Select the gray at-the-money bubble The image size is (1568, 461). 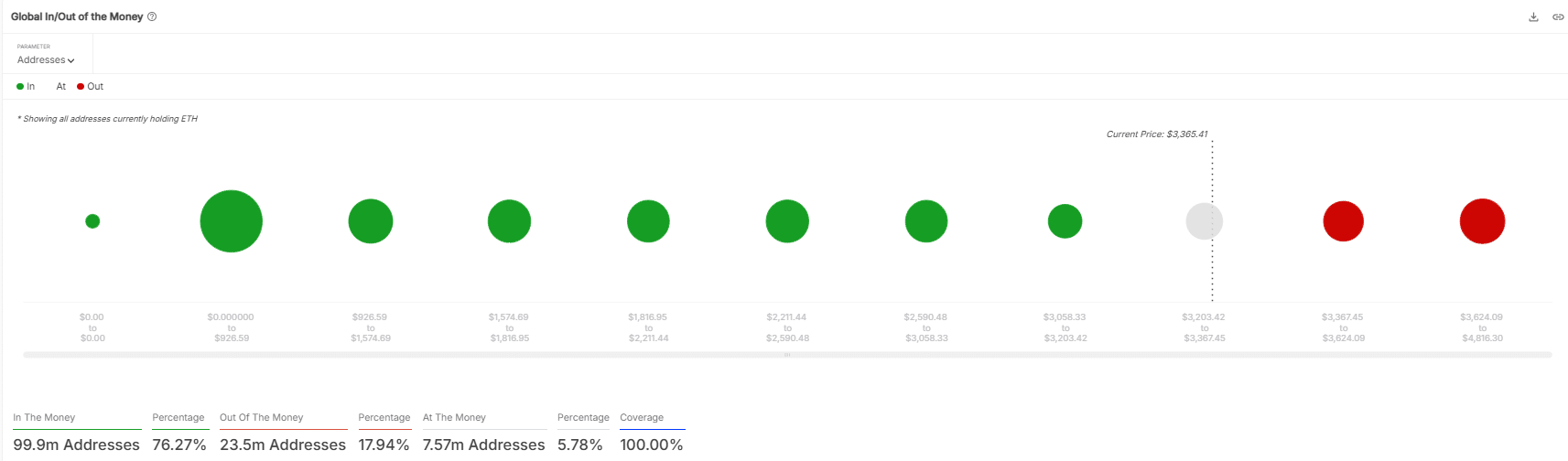pyautogui.click(x=1204, y=221)
